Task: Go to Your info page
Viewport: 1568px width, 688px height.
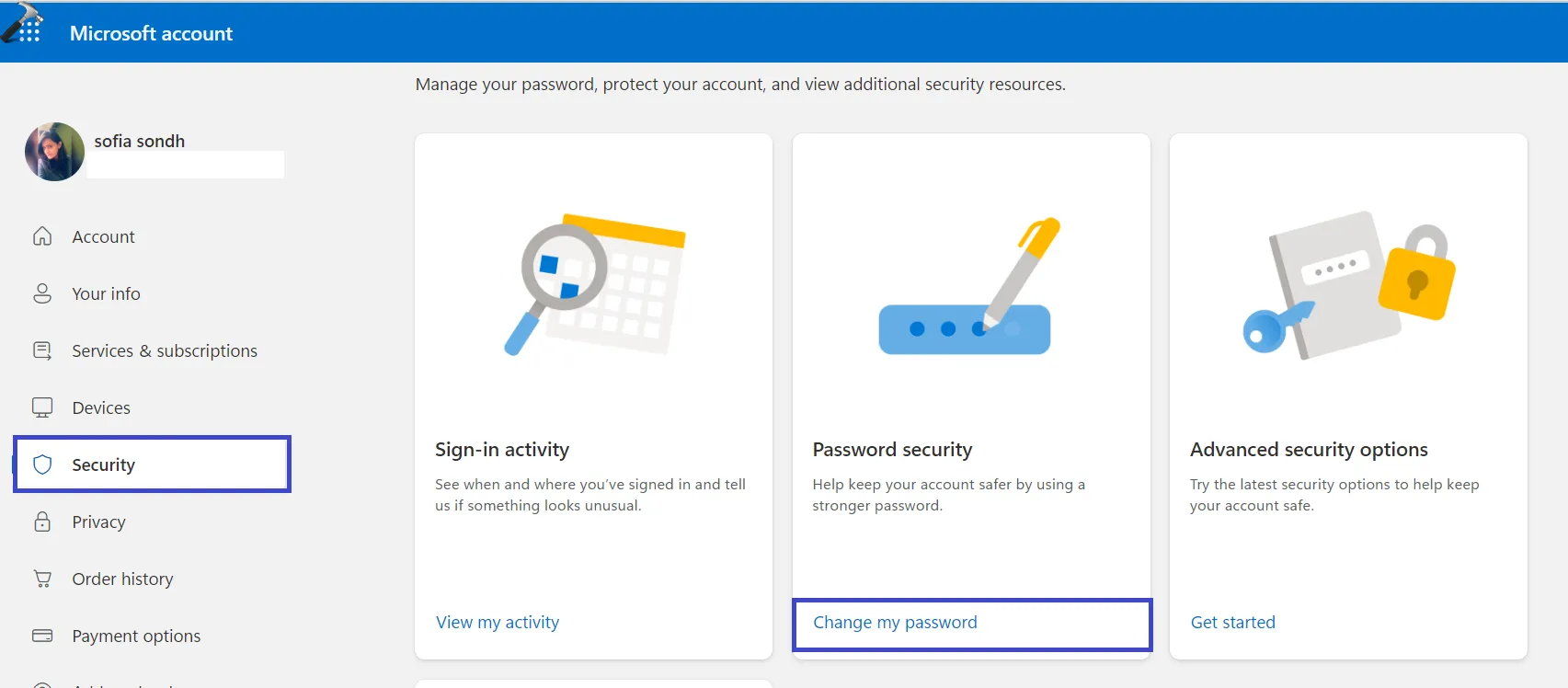Action: point(106,293)
